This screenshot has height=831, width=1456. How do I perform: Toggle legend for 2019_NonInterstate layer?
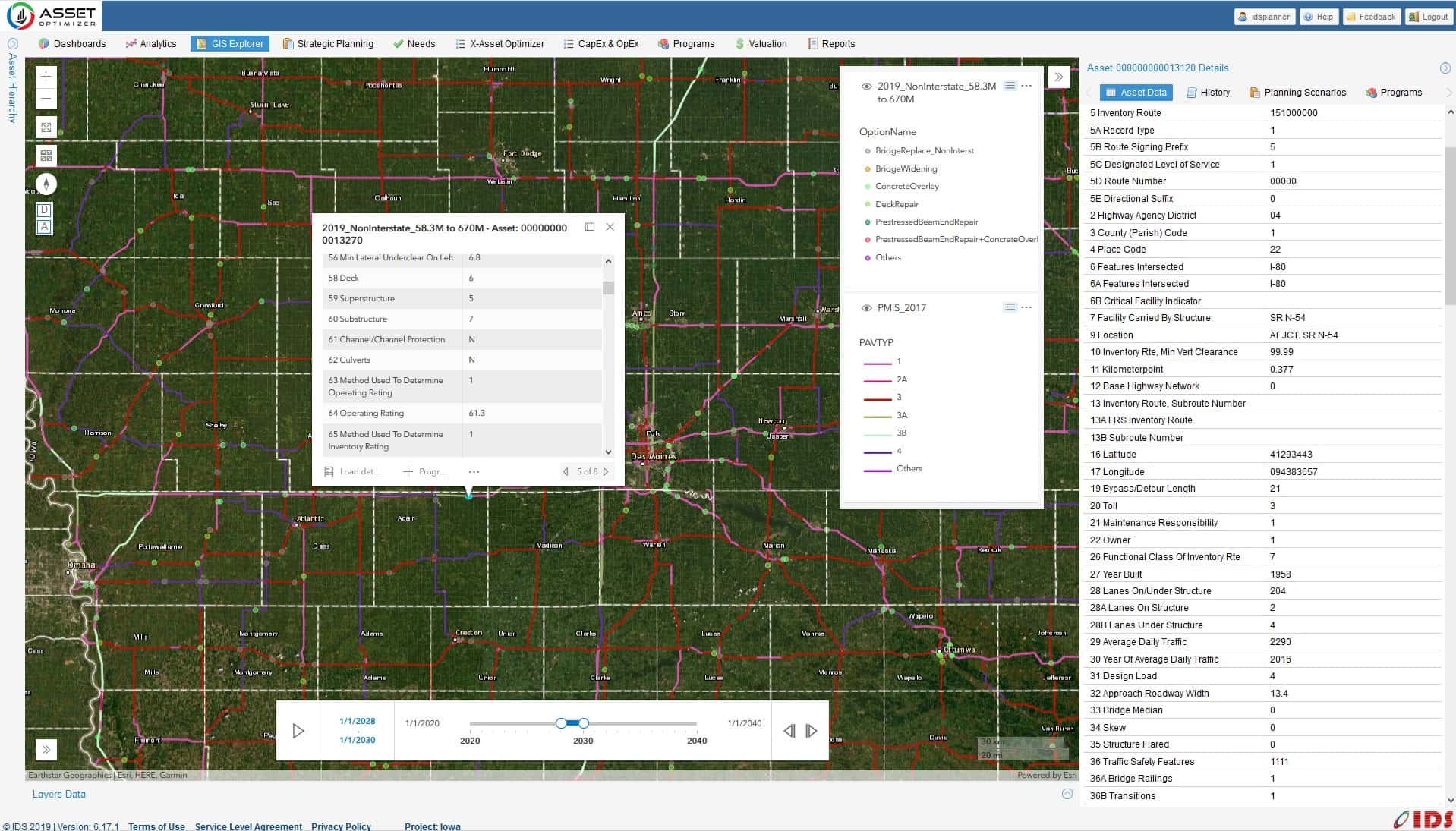pyautogui.click(x=1010, y=86)
